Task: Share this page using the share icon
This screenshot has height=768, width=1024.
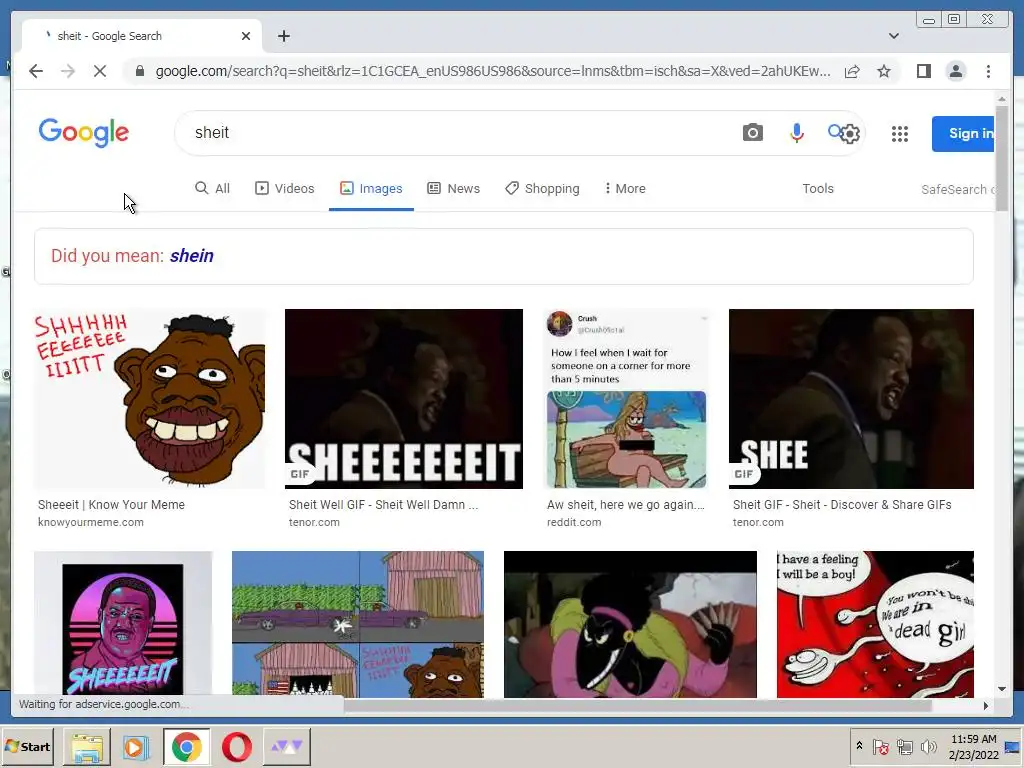Action: (852, 71)
